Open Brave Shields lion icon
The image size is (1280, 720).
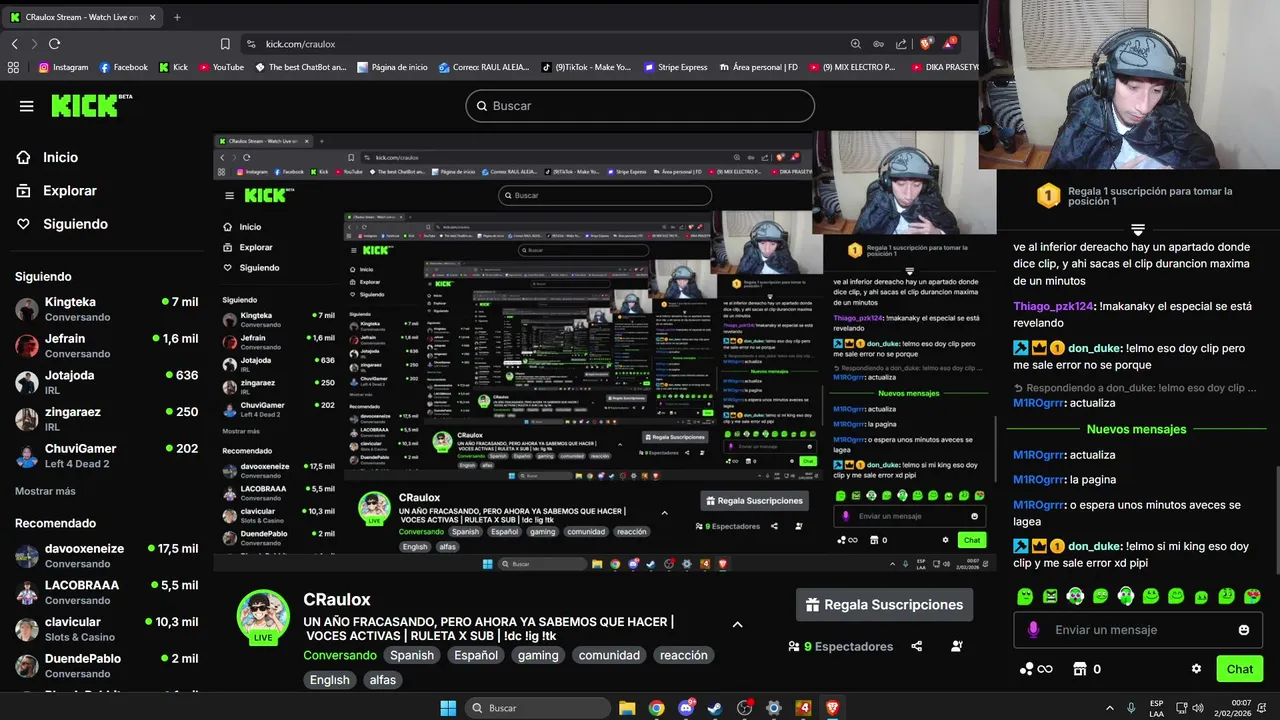coord(926,44)
